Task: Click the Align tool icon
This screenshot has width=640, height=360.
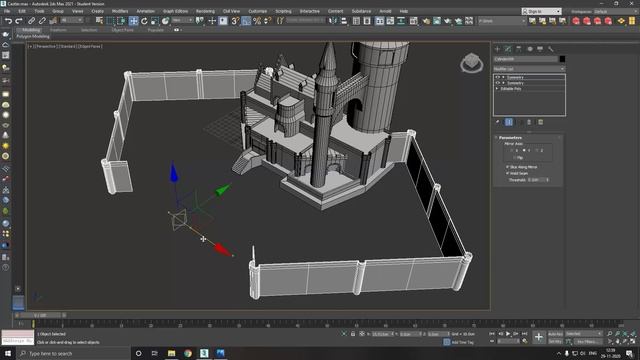Action: pyautogui.click(x=343, y=21)
